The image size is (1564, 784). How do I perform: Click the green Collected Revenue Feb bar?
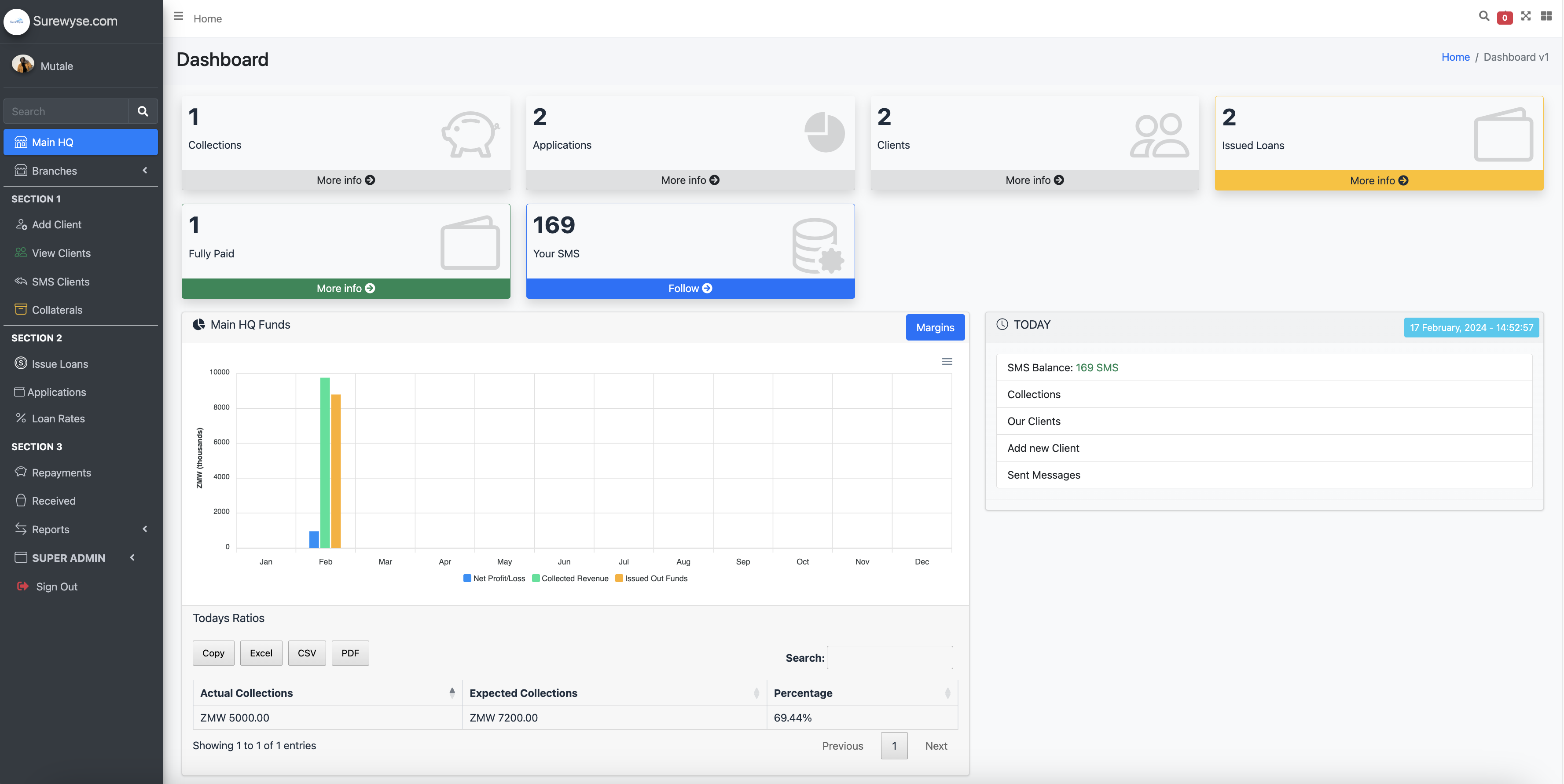tap(325, 462)
